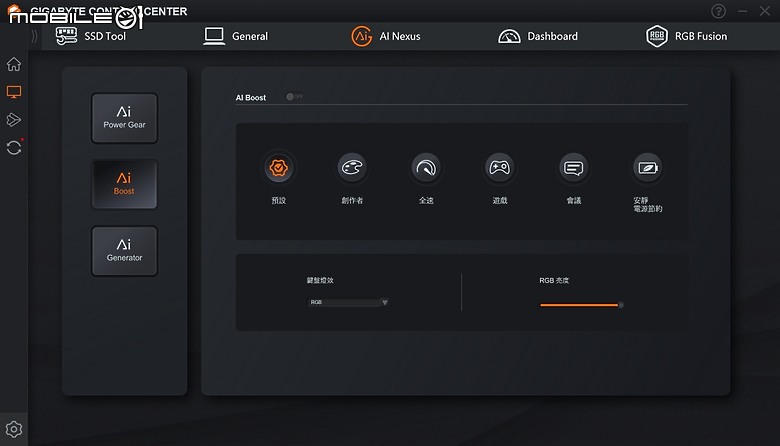780x446 pixels.
Task: Go to the Dashboard tab
Action: point(538,36)
